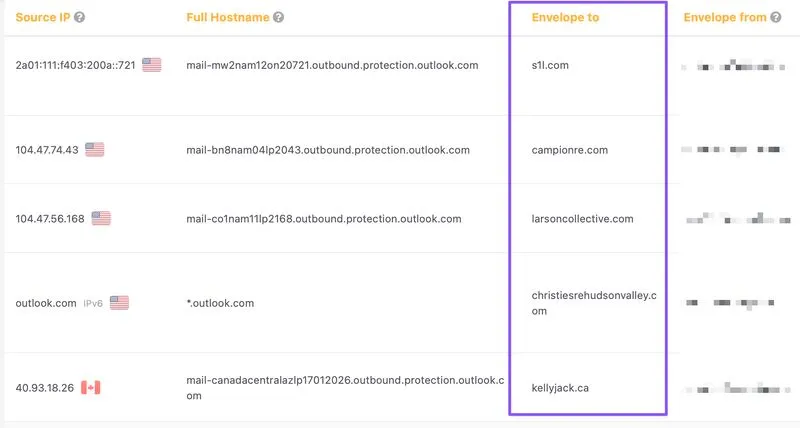This screenshot has width=800, height=428.
Task: Click the kellyjack.ca envelope-to domain
Action: [560, 388]
